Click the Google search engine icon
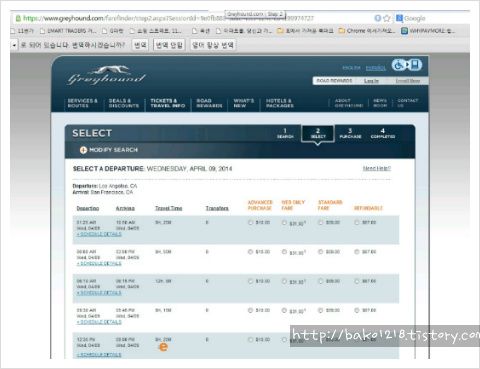The width and height of the screenshot is (480, 369). [399, 18]
